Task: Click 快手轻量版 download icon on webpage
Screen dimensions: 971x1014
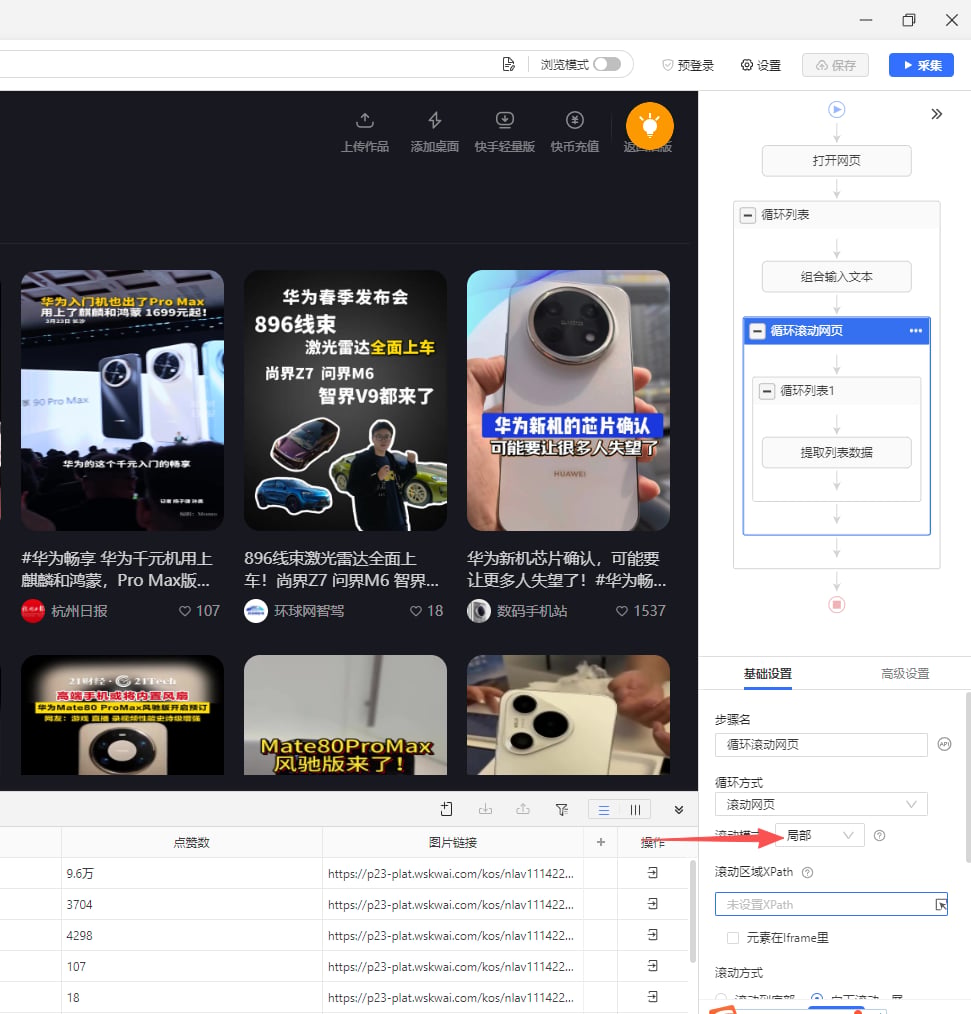Action: 505,120
